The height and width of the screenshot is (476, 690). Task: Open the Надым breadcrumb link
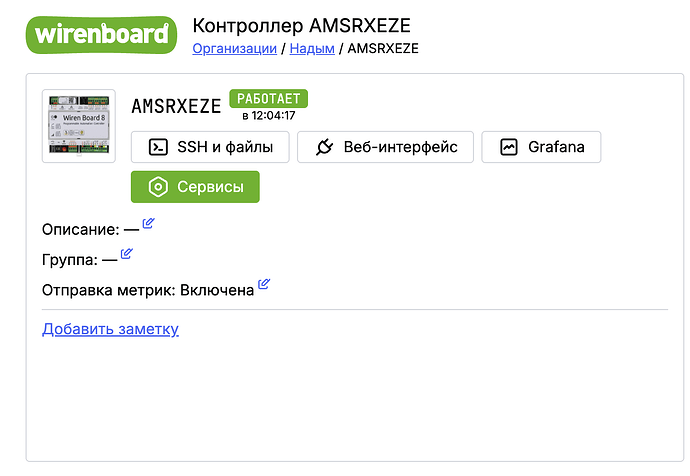pos(312,48)
